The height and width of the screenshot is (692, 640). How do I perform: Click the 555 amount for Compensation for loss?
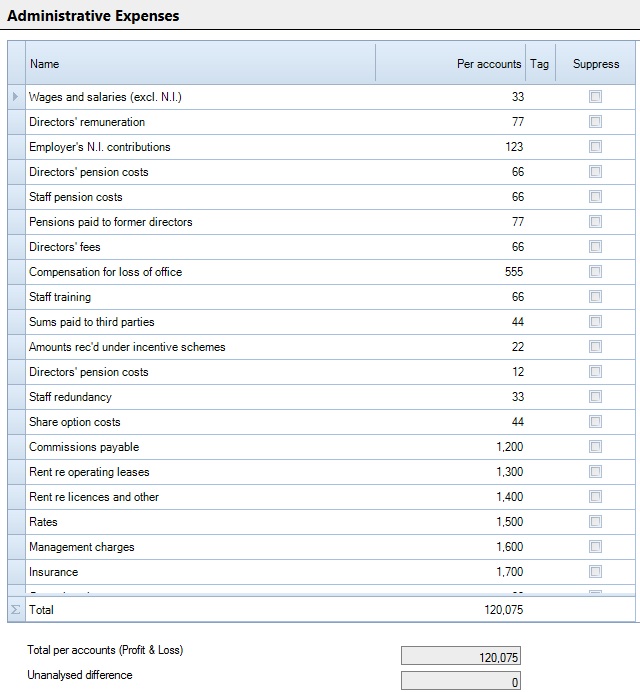[514, 272]
